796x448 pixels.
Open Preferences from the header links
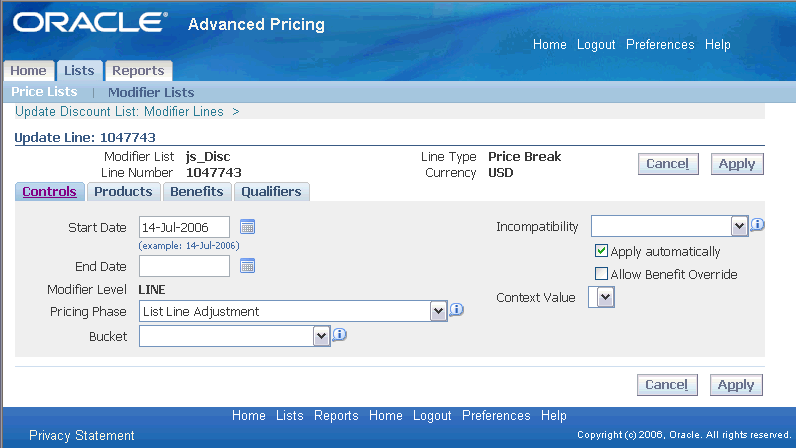[x=660, y=45]
